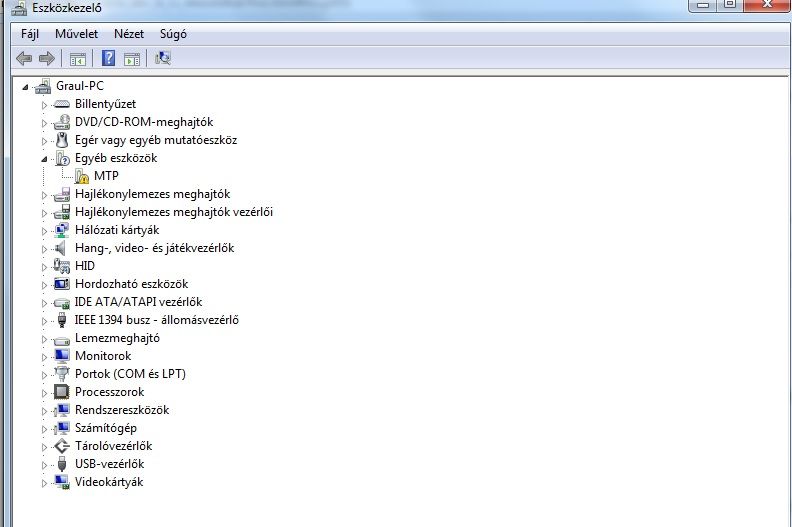Expand Hajlékonylemezes meghajtók category arrow
Screen dimensions: 792x527
[x=44, y=195]
